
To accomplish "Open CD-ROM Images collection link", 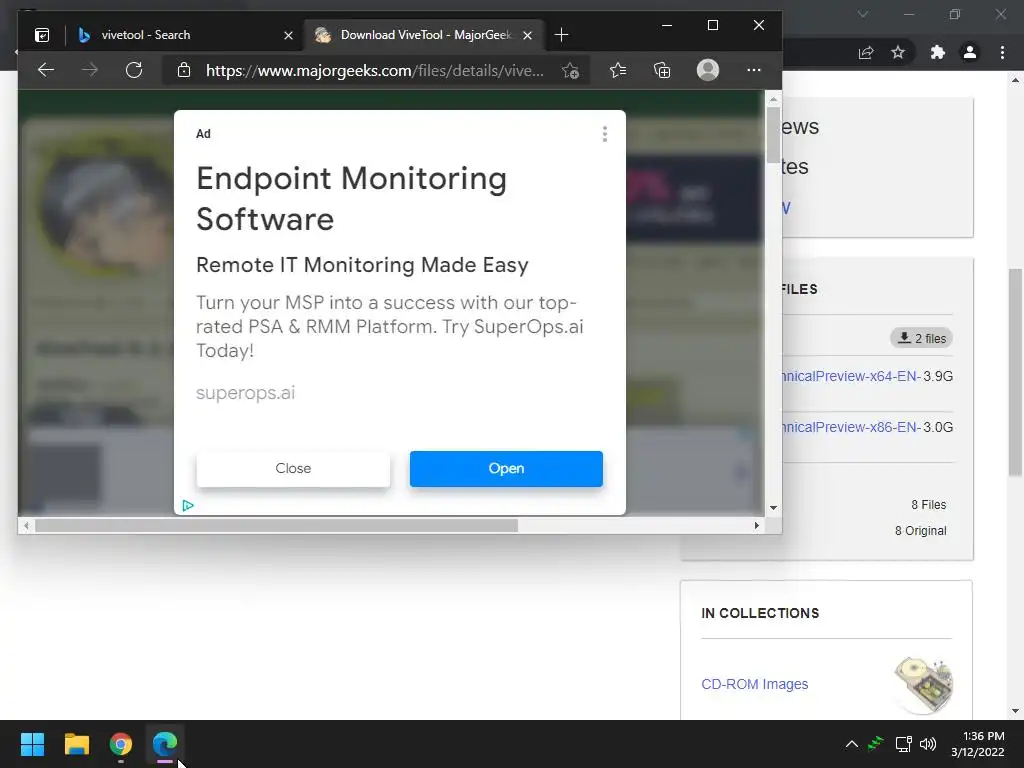I will pyautogui.click(x=754, y=684).
